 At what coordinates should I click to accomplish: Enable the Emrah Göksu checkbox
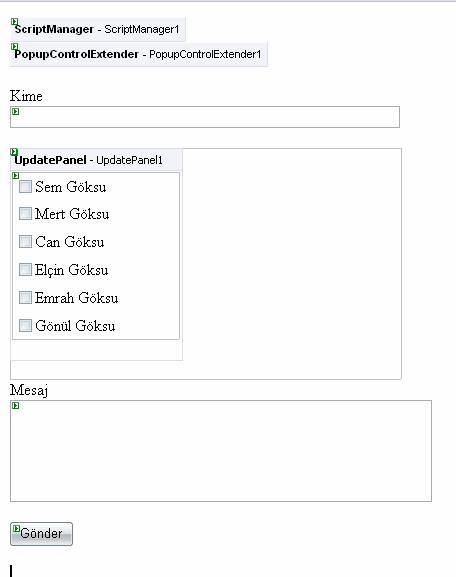click(25, 298)
